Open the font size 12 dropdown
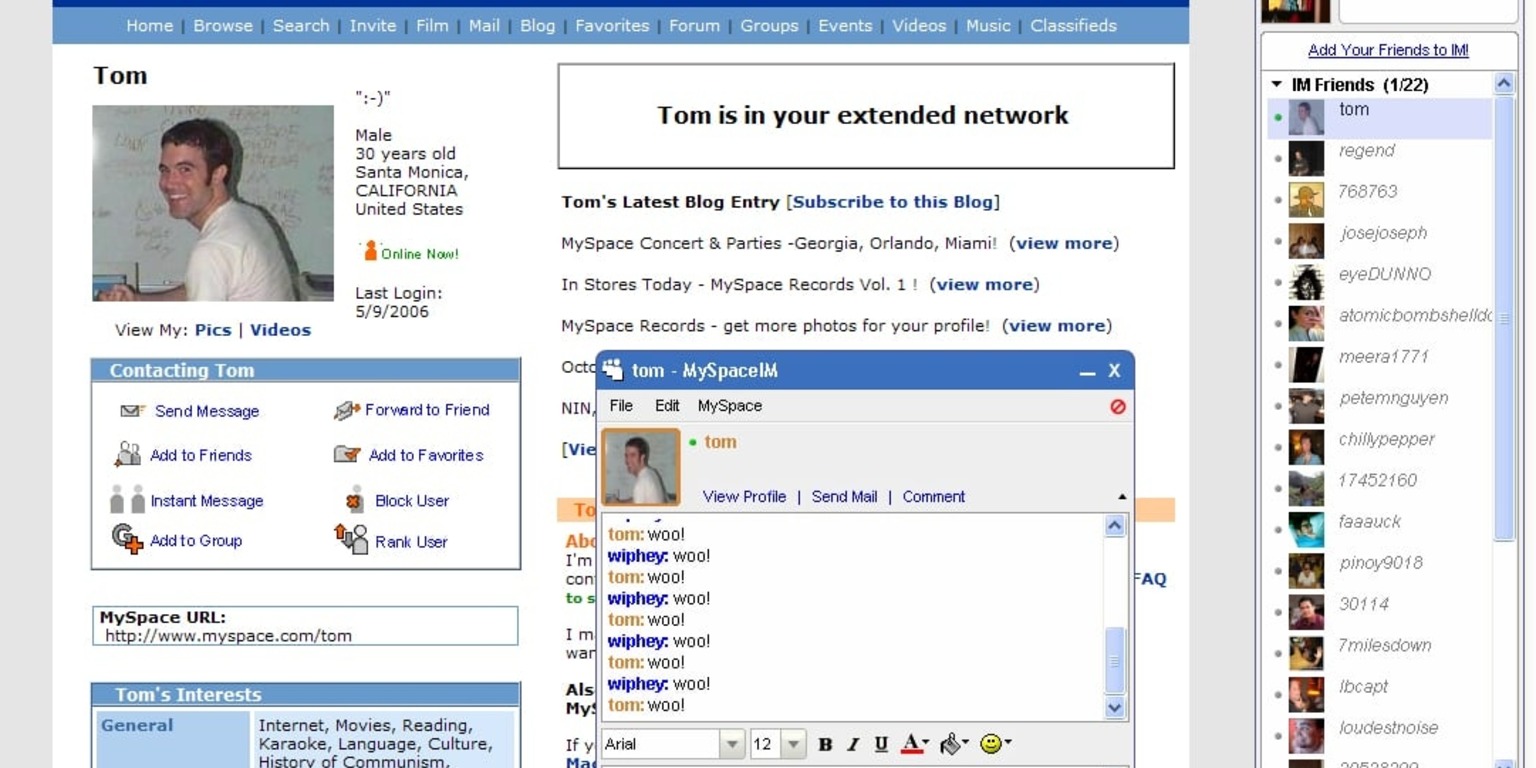Image resolution: width=1536 pixels, height=768 pixels. [x=794, y=744]
